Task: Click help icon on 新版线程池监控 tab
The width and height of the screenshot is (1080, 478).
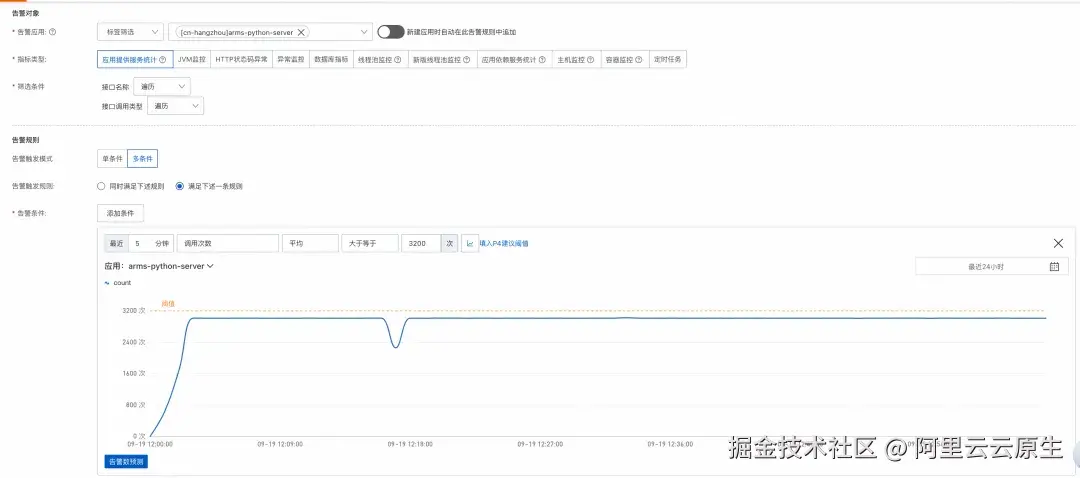Action: pos(466,60)
